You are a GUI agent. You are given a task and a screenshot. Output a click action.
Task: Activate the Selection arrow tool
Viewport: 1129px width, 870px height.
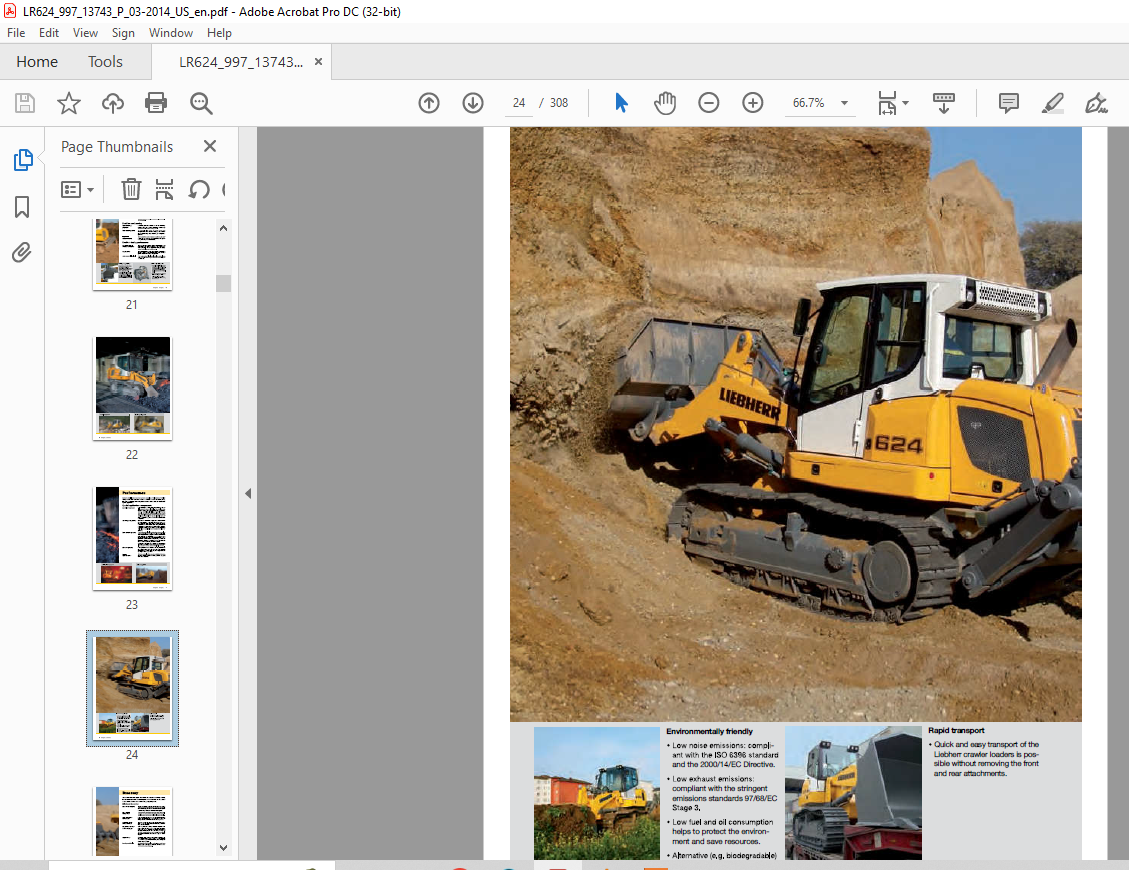coord(621,103)
